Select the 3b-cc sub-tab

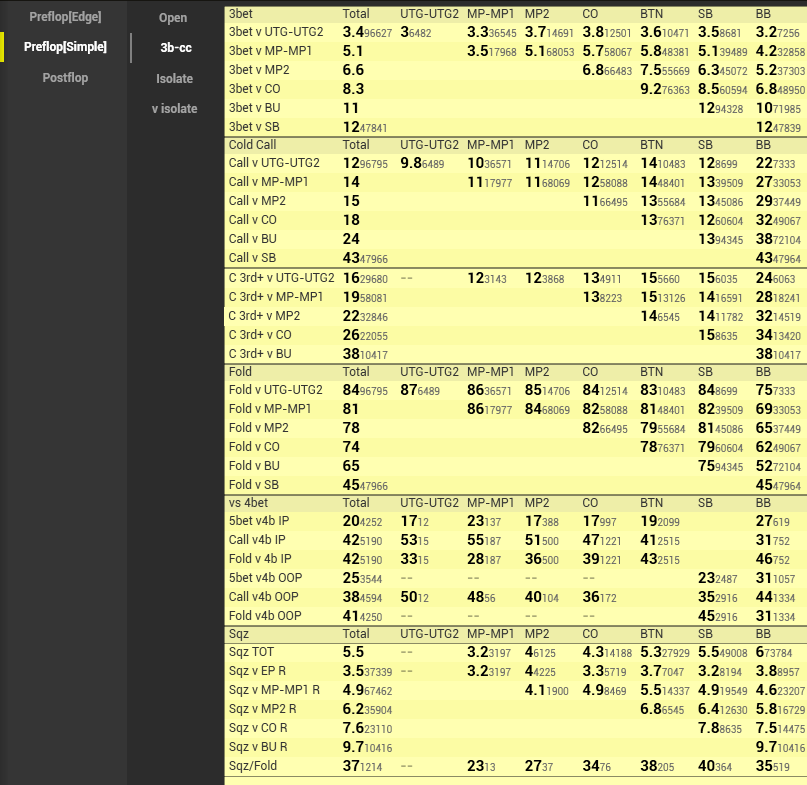pos(176,47)
